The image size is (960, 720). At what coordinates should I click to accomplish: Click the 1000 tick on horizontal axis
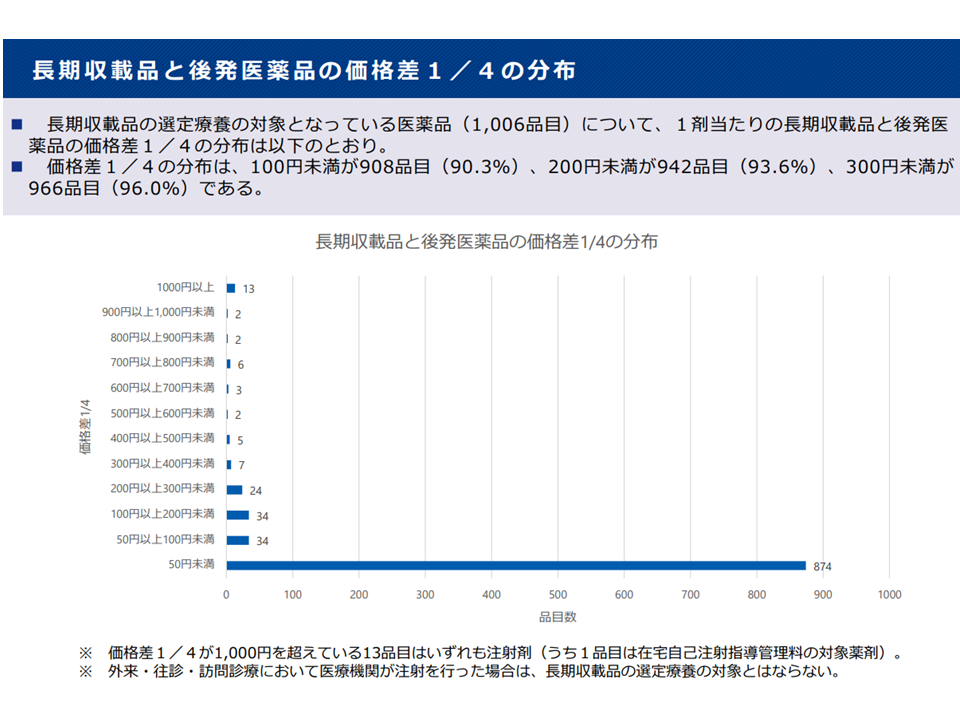pyautogui.click(x=888, y=595)
